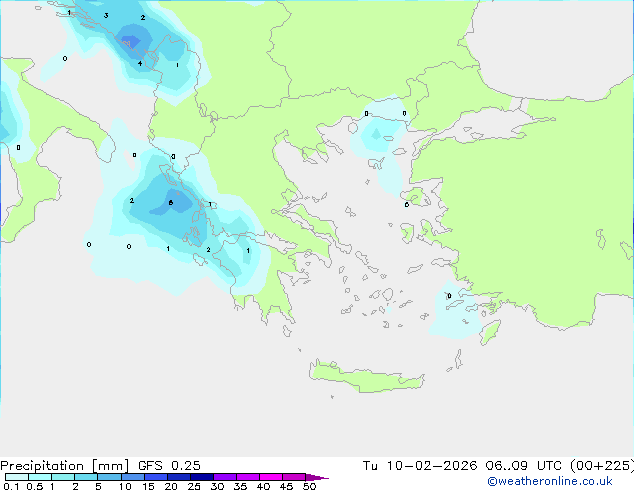Pick the magenta 40 mm legend swatch

(271, 477)
